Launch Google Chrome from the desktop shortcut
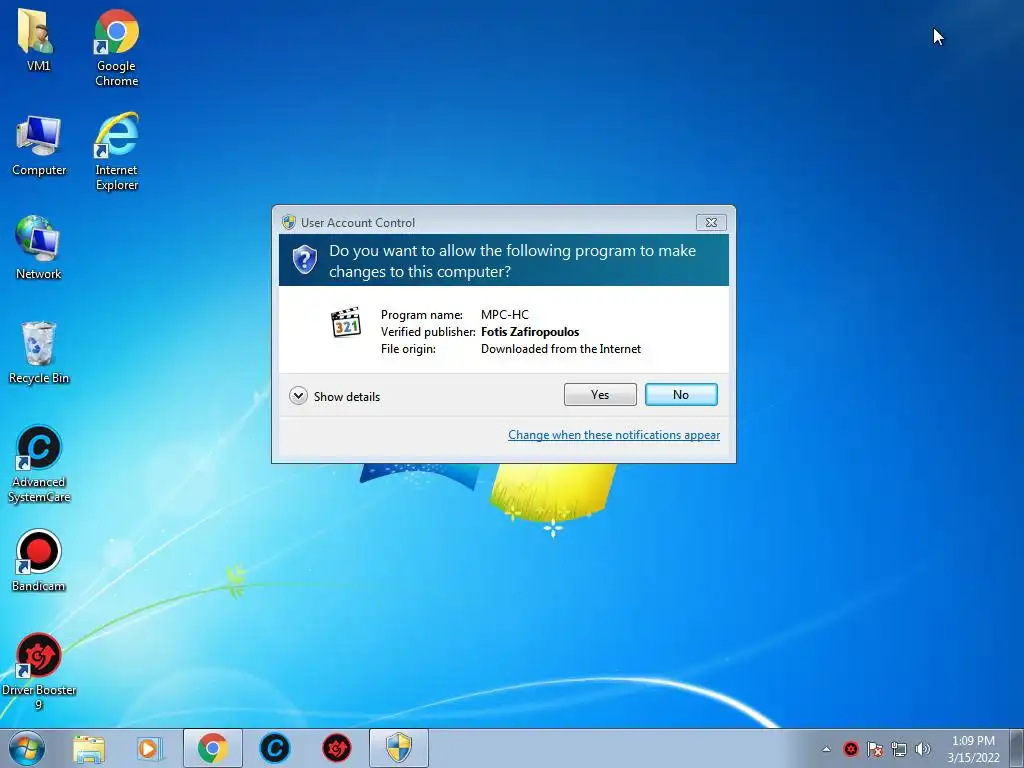 point(116,47)
